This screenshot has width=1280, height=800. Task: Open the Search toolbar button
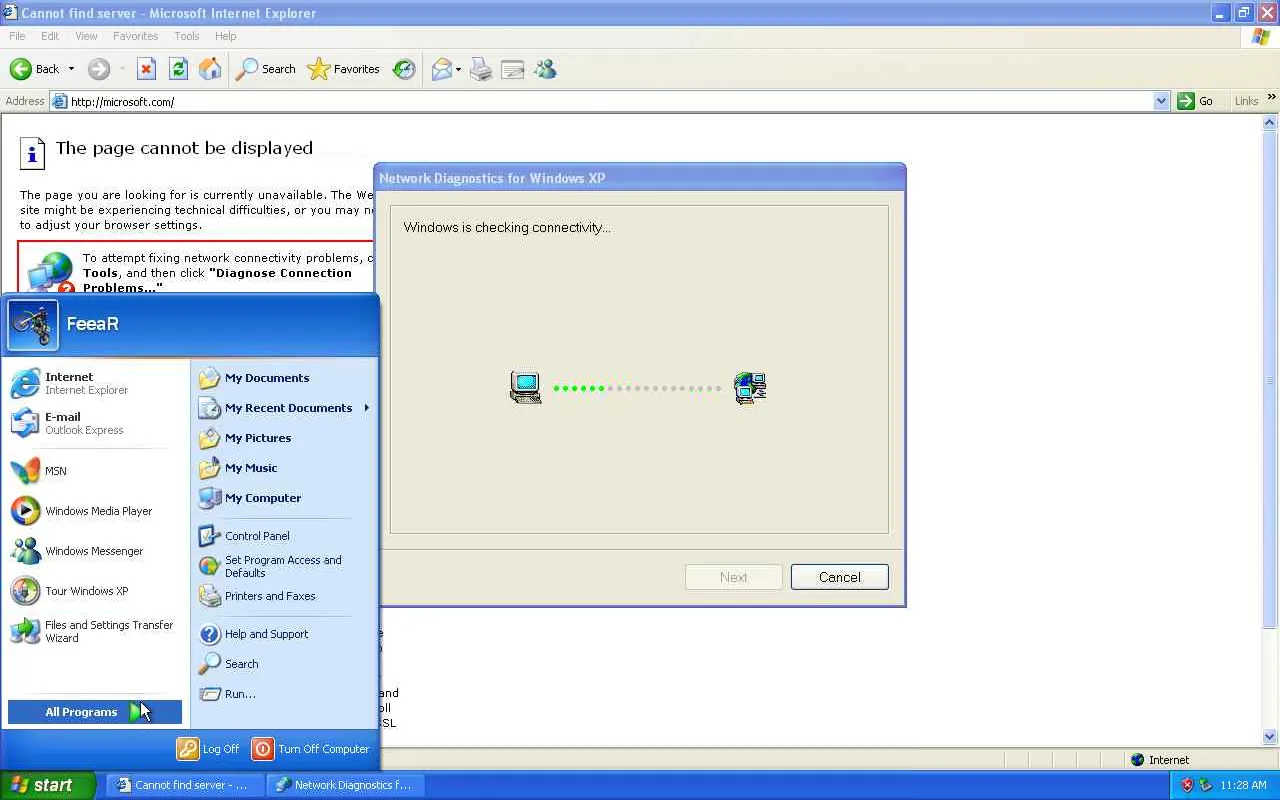(x=265, y=69)
